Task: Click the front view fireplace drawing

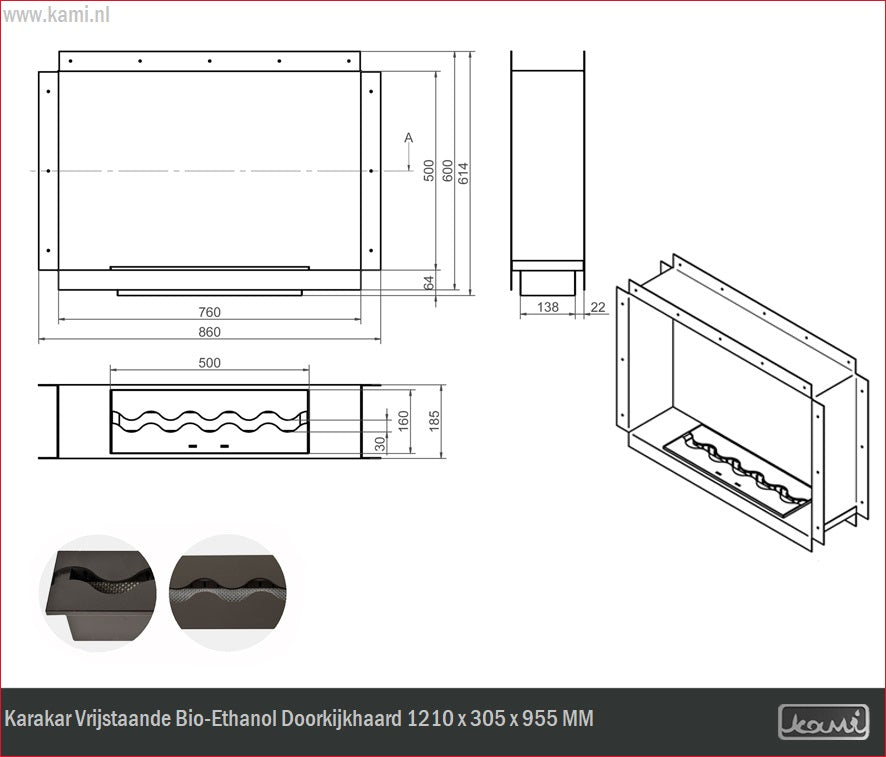Action: click(209, 175)
